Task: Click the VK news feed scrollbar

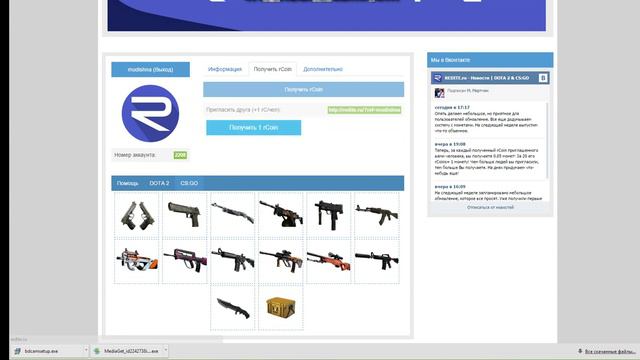Action: click(x=547, y=141)
